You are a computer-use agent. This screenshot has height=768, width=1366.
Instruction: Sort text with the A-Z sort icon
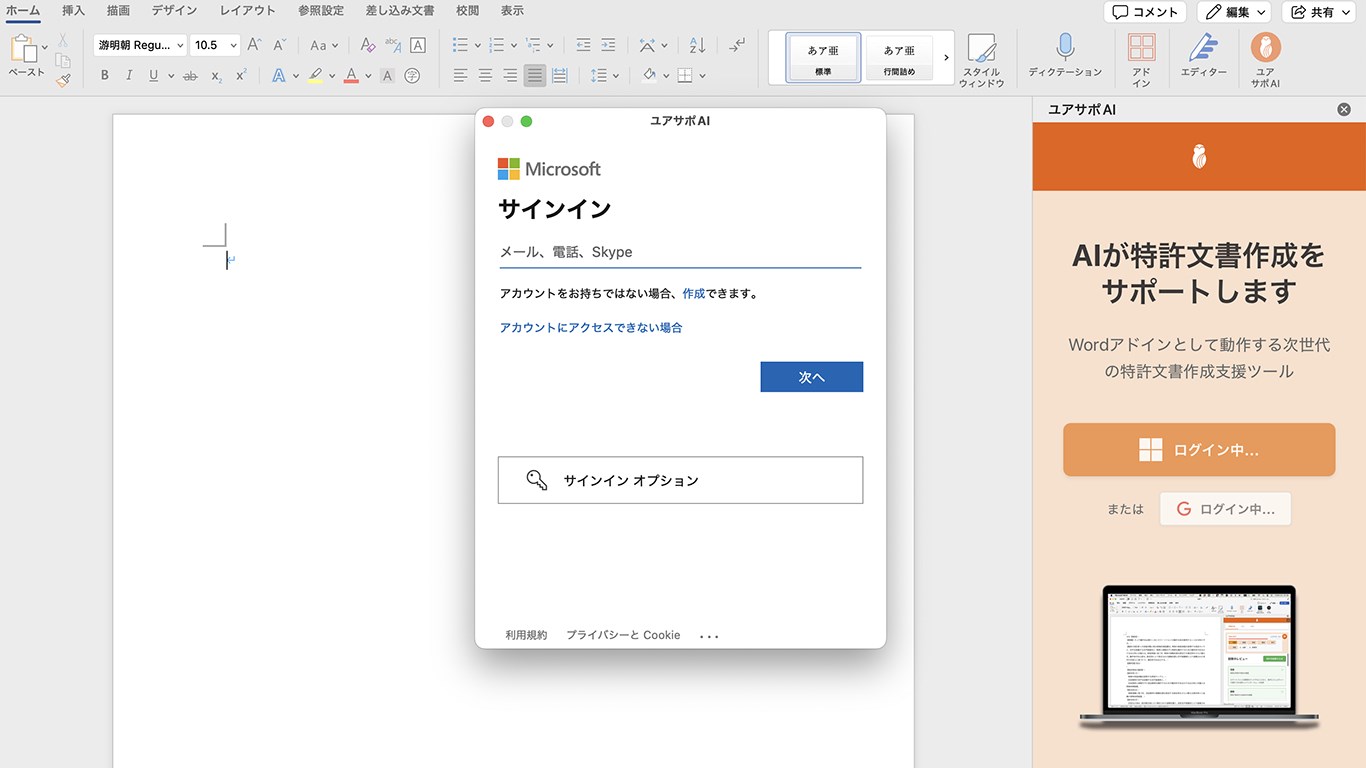click(x=697, y=45)
